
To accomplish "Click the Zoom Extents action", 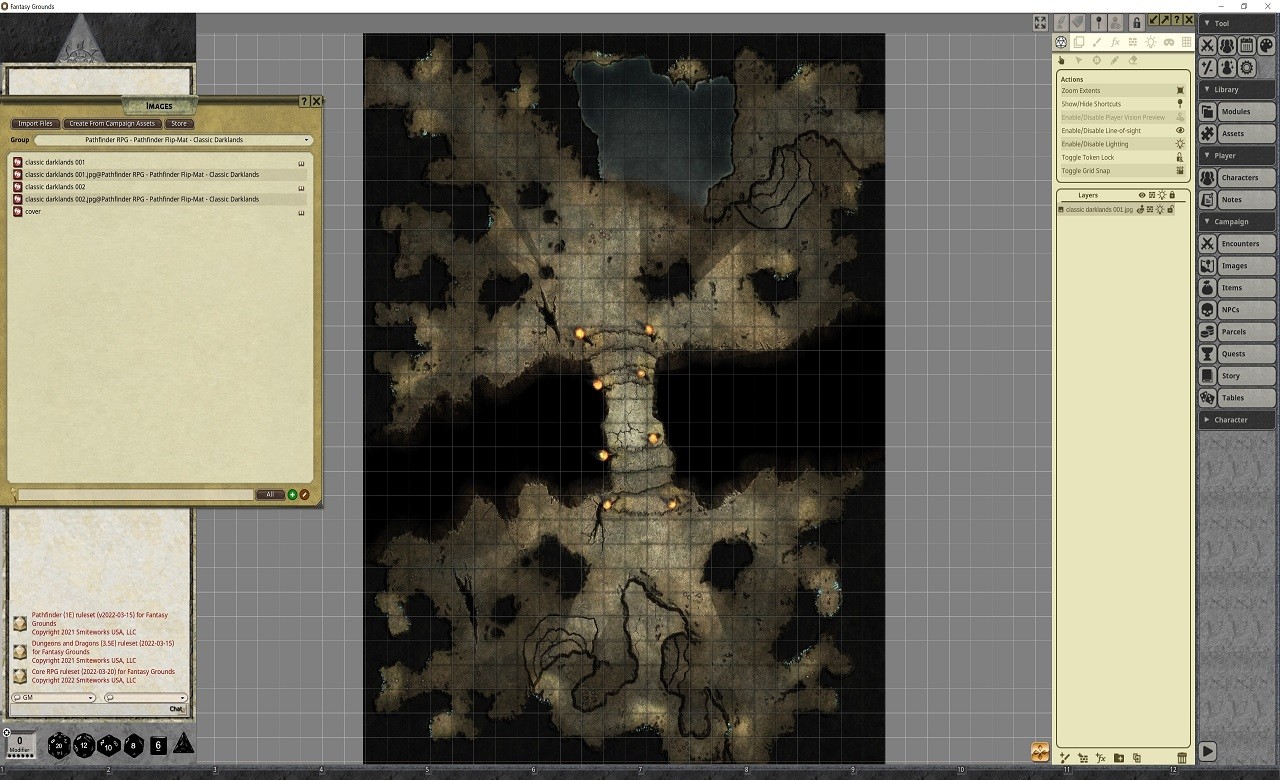I will click(1123, 91).
